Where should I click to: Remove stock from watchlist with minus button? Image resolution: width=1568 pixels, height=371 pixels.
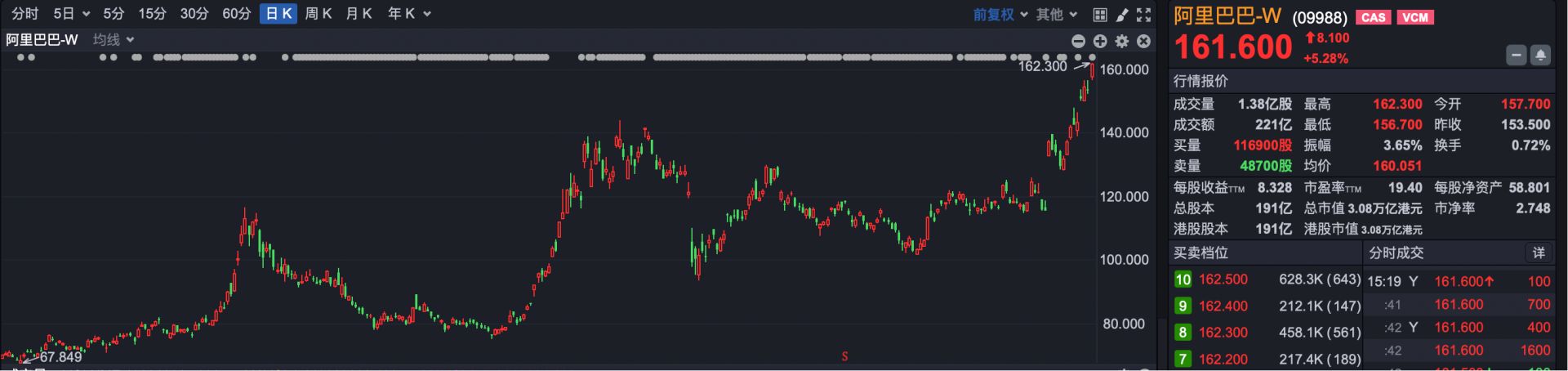coord(1517,56)
